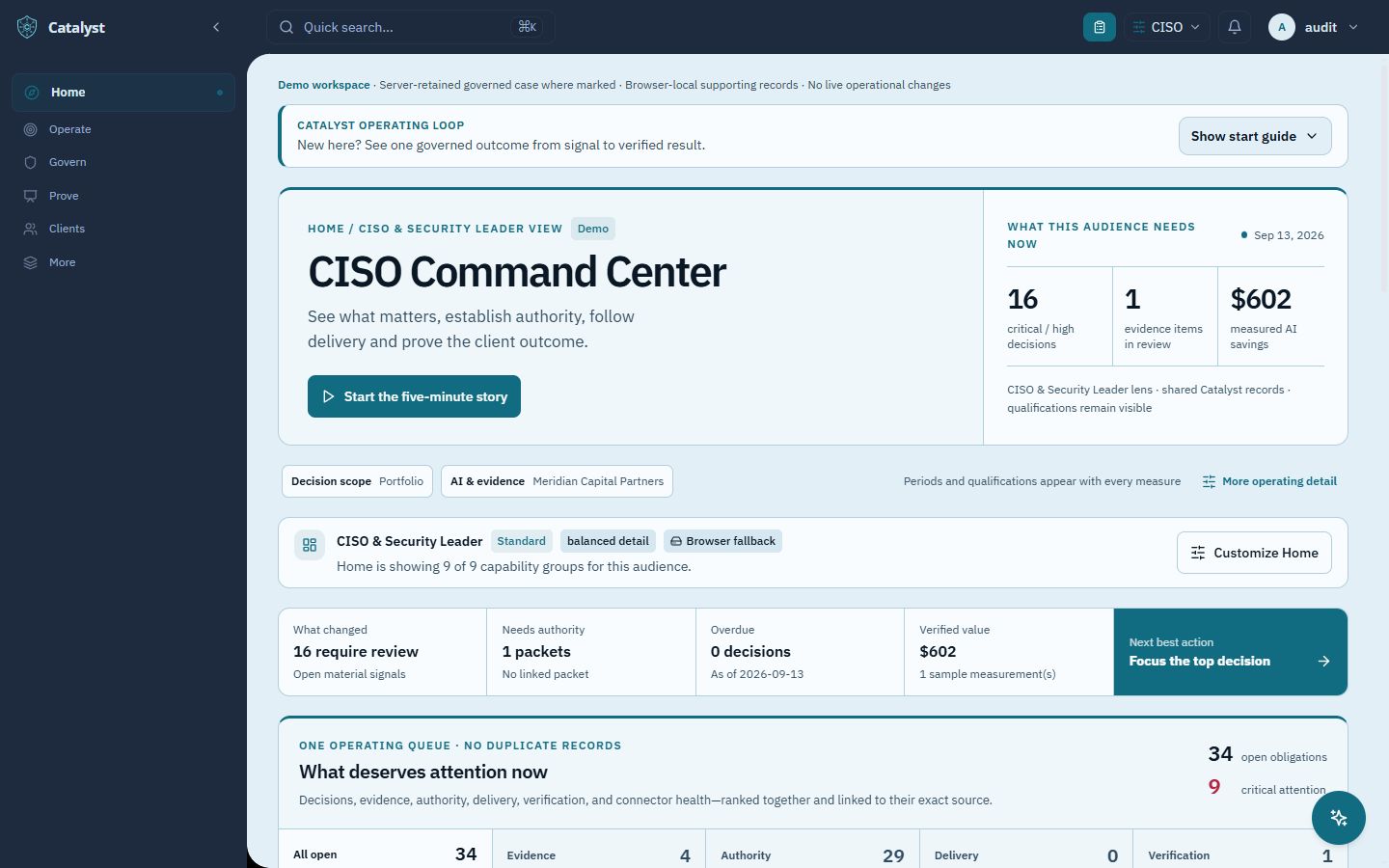Open More operating detail
1389x868 pixels.
(x=1269, y=481)
